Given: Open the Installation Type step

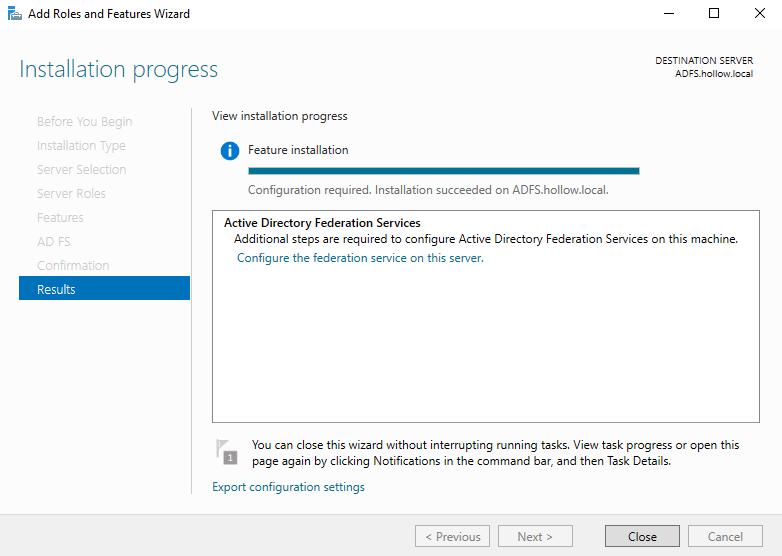Looking at the screenshot, I should coord(81,146).
